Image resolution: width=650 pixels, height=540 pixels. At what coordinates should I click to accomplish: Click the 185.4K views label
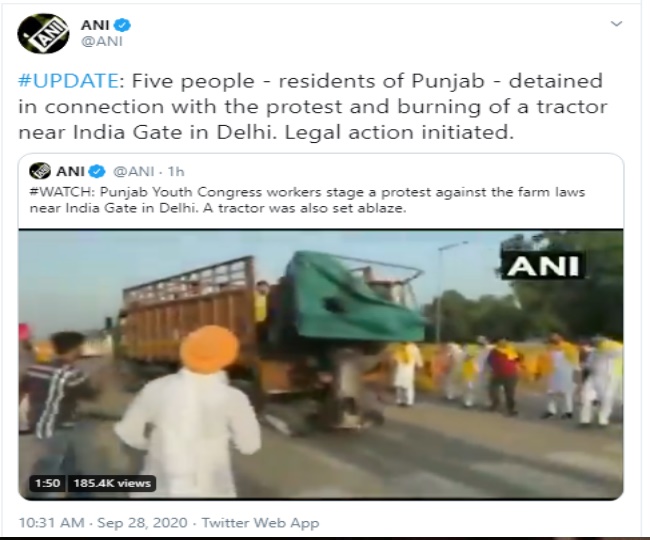[x=112, y=483]
